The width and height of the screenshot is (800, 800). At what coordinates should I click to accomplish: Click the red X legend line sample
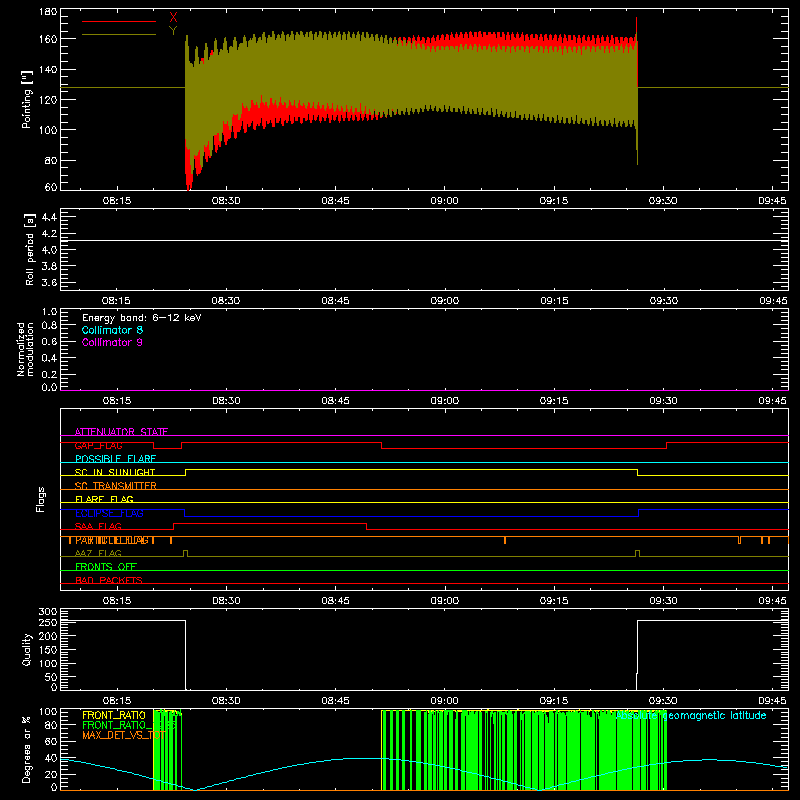119,21
